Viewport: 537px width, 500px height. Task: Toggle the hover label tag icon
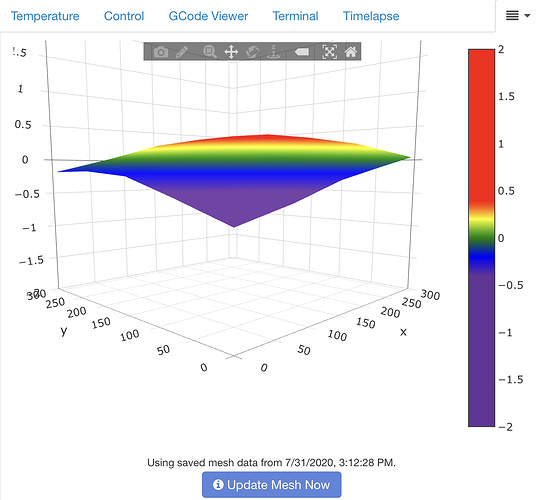coord(302,52)
